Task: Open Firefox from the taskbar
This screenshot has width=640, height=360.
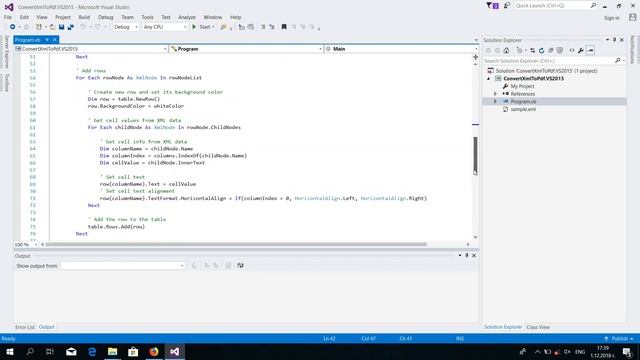Action: pos(154,352)
